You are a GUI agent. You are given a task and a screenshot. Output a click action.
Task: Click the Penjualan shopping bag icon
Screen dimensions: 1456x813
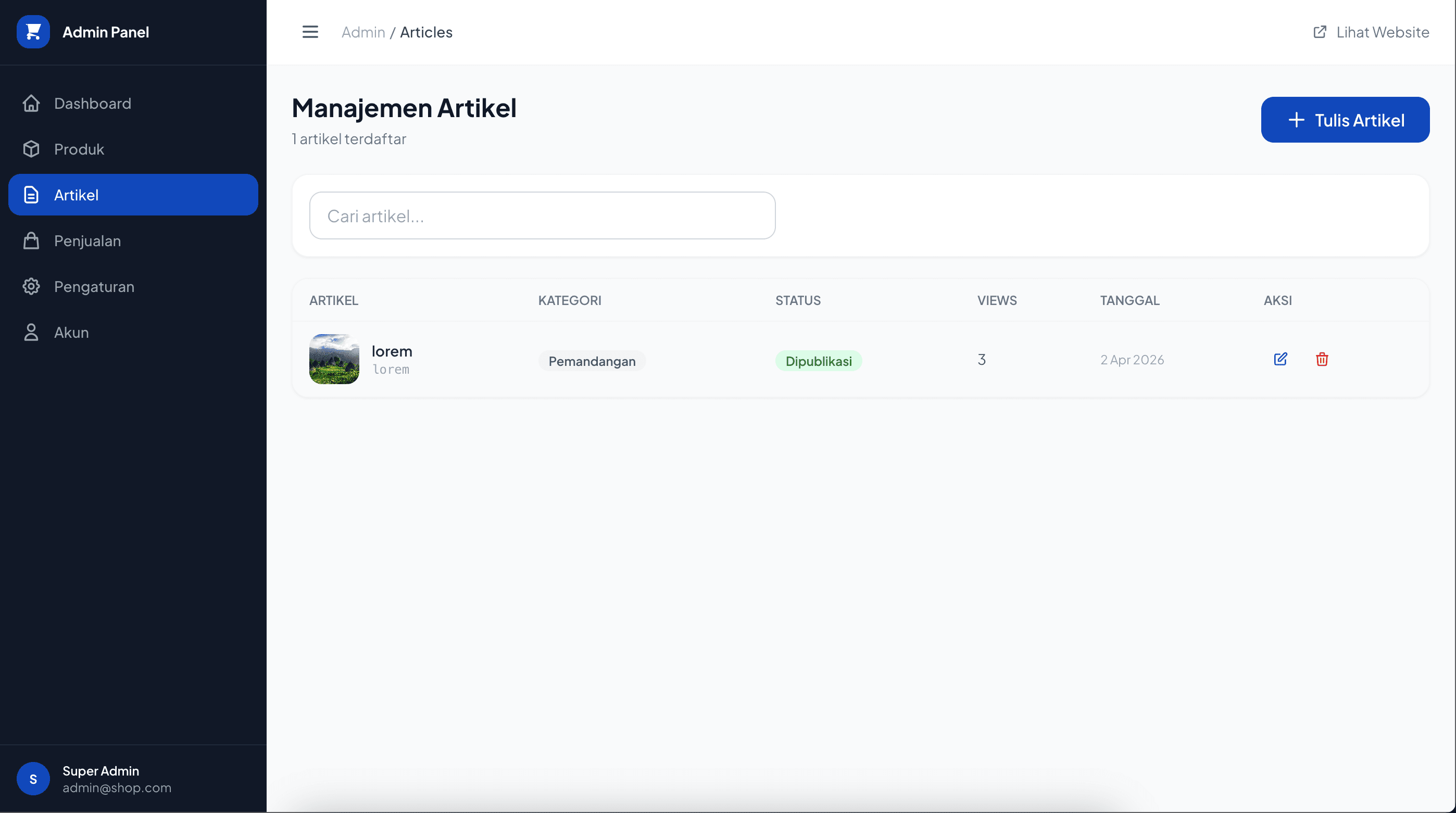[x=31, y=240]
